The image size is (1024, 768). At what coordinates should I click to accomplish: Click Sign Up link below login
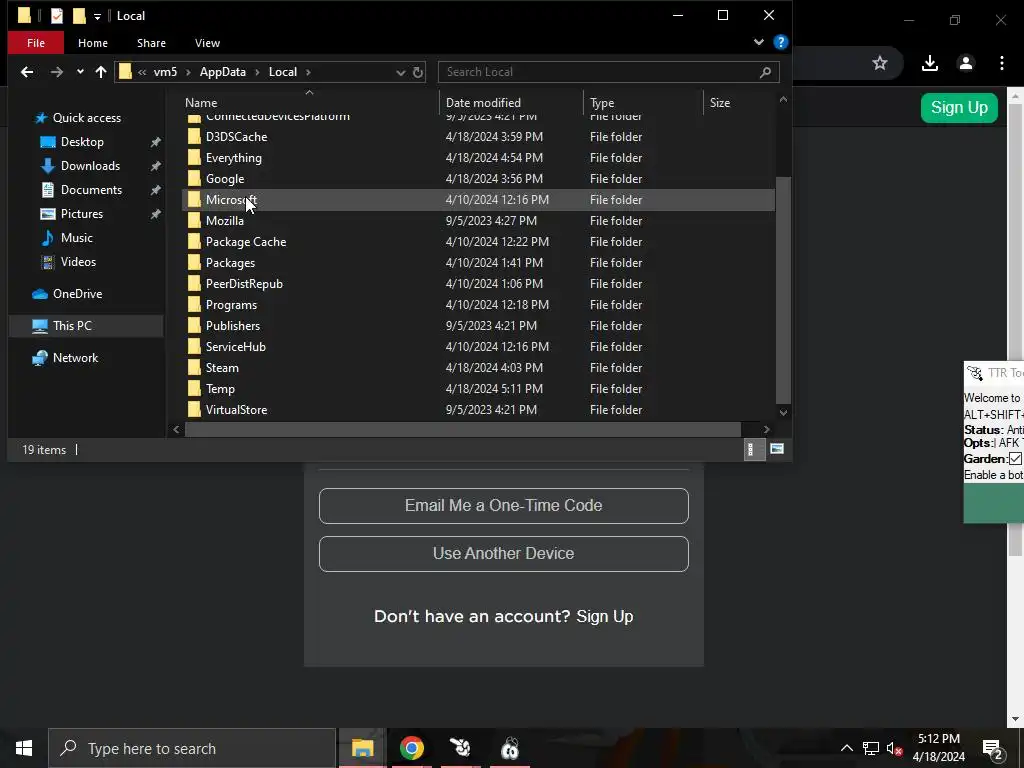[605, 616]
